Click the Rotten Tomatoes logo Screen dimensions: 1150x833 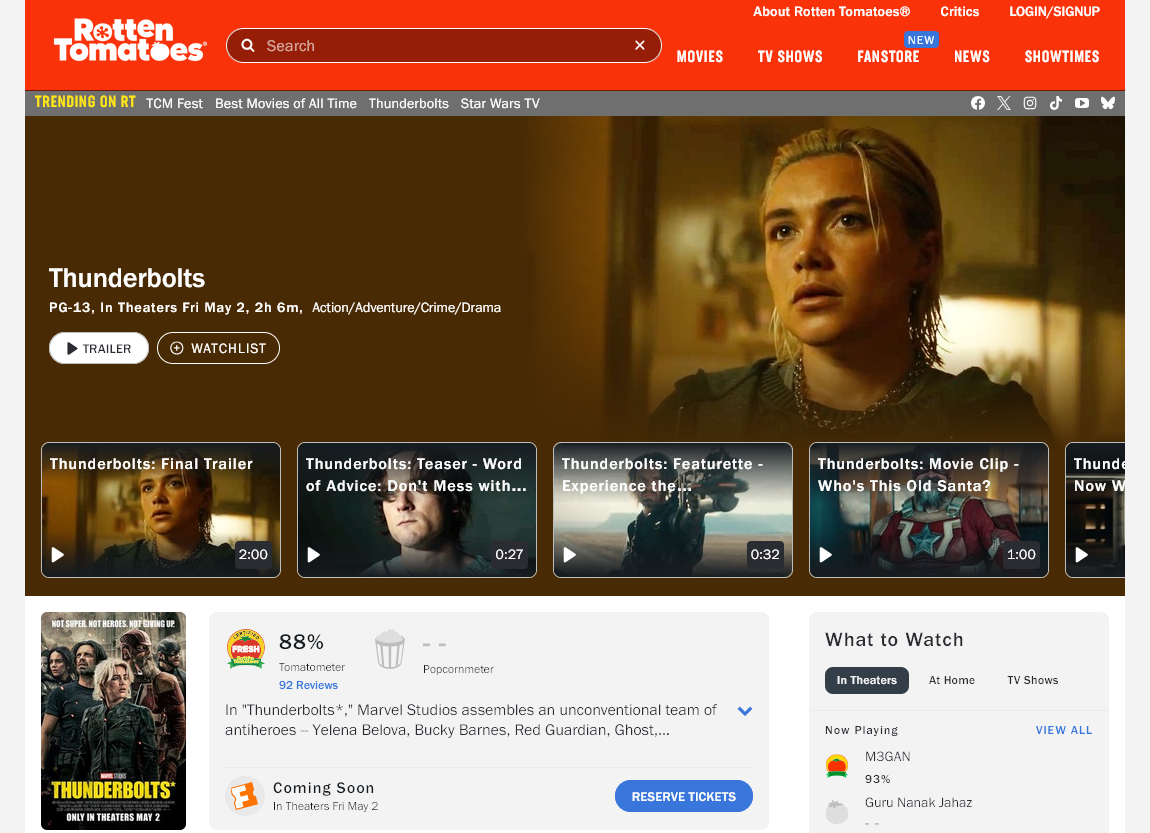tap(130, 42)
